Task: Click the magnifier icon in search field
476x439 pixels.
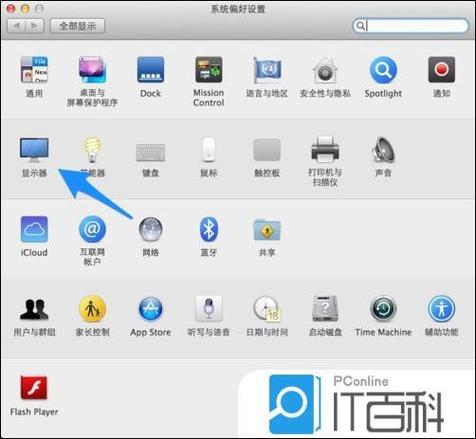Action: pos(360,25)
